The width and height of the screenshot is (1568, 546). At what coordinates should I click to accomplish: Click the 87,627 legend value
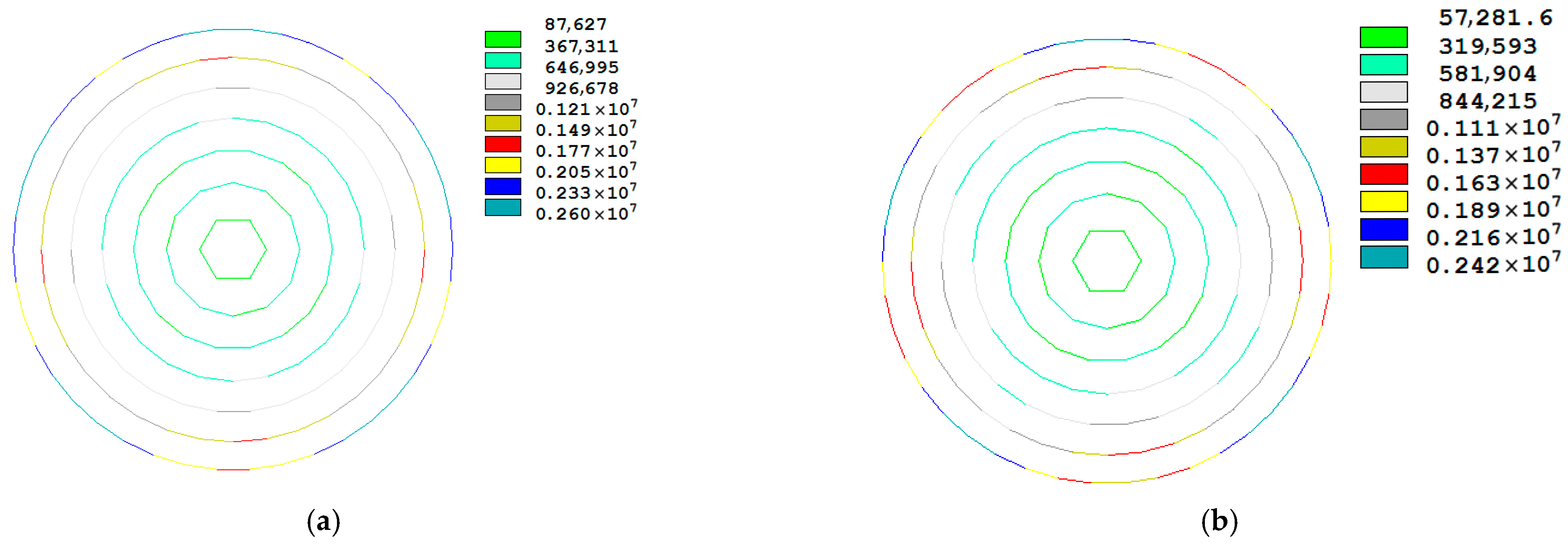pyautogui.click(x=575, y=25)
